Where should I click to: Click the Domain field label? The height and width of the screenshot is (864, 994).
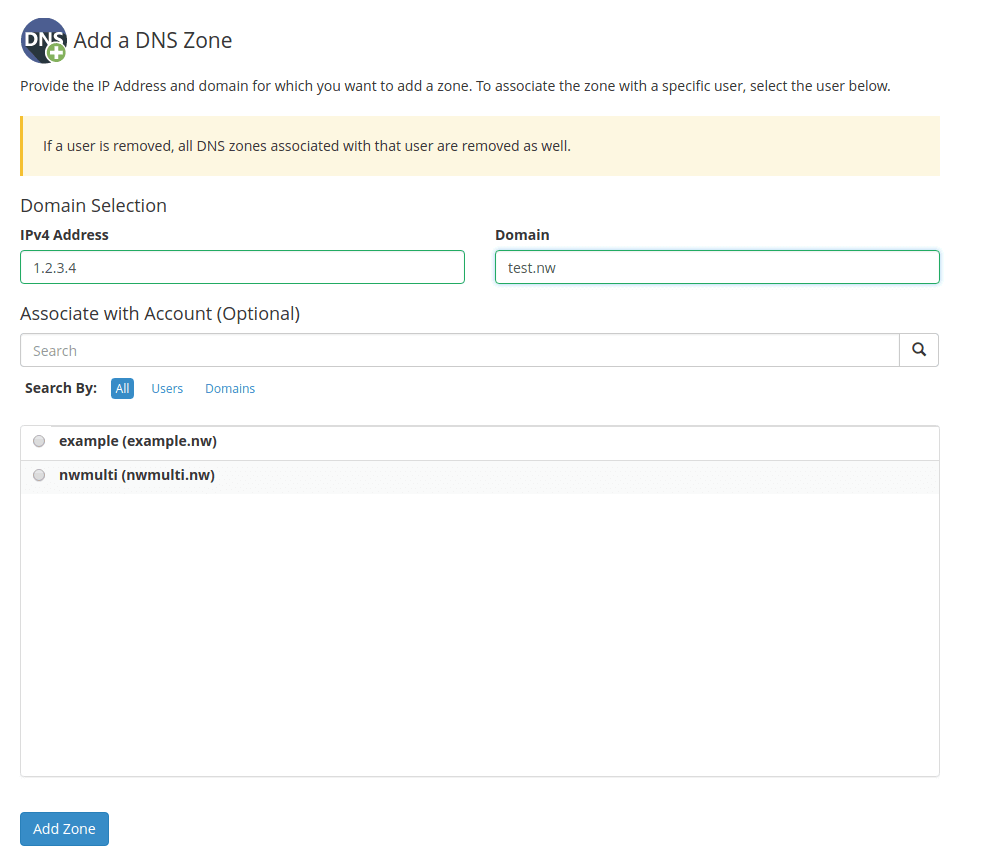pos(522,235)
